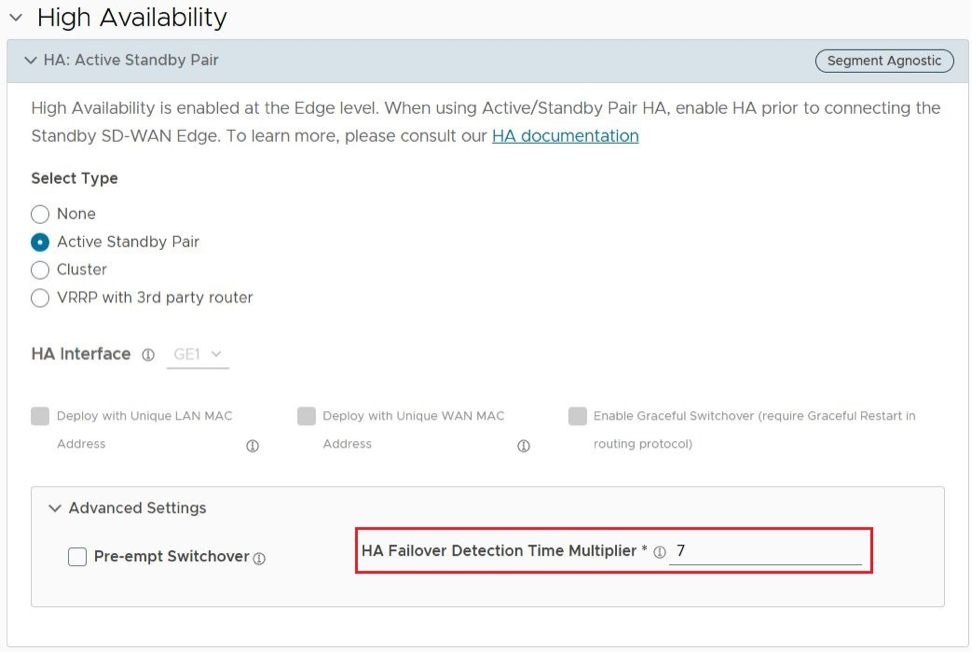This screenshot has height=652, width=972.
Task: Choose the Cluster radio option
Action: pyautogui.click(x=40, y=270)
